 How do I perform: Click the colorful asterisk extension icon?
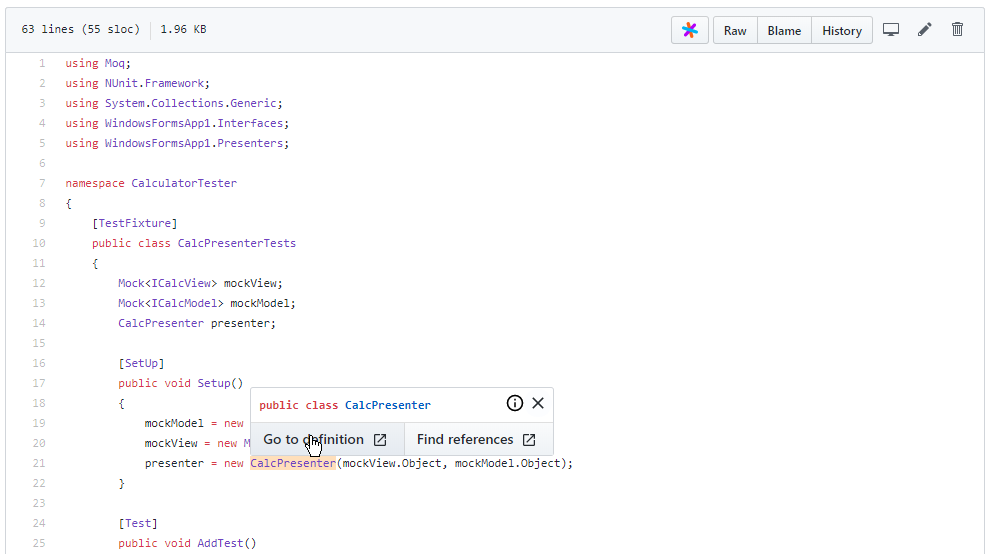[x=690, y=30]
